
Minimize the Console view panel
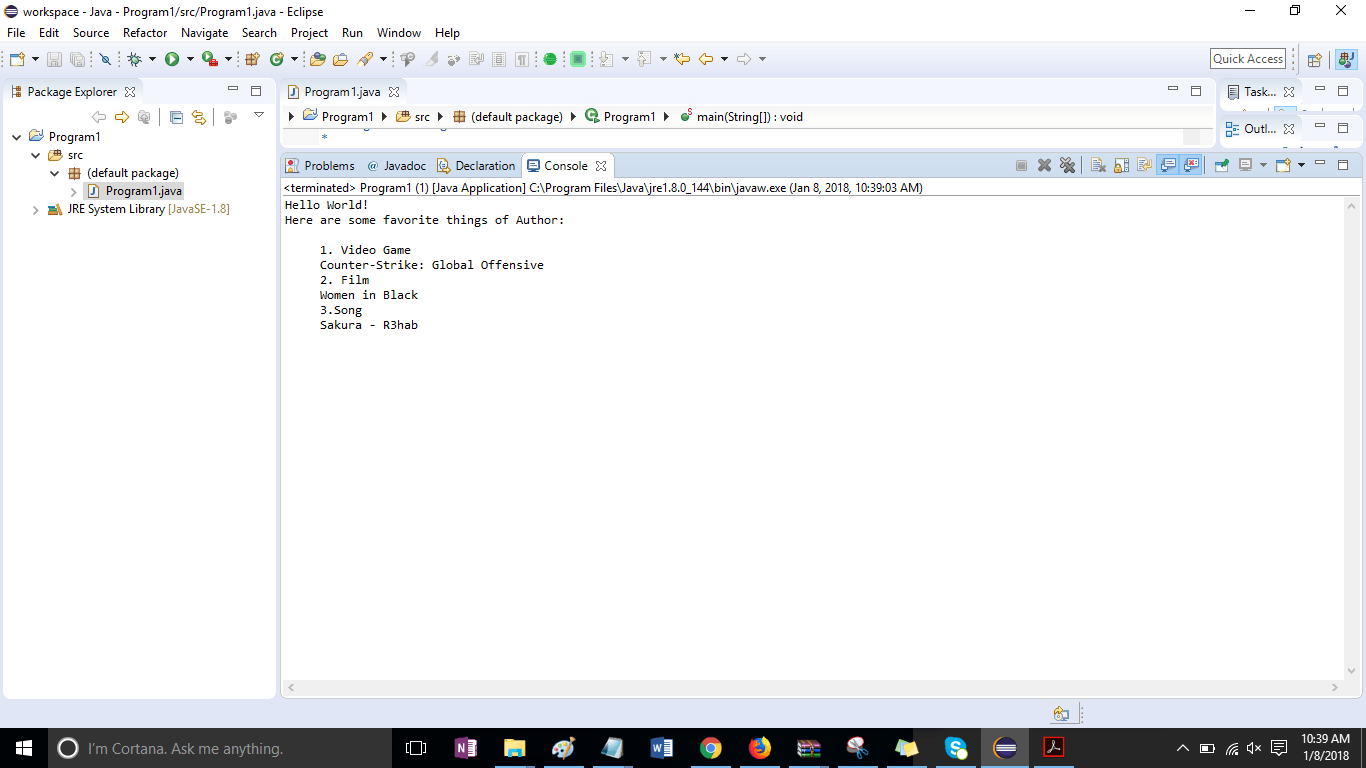tap(1320, 163)
